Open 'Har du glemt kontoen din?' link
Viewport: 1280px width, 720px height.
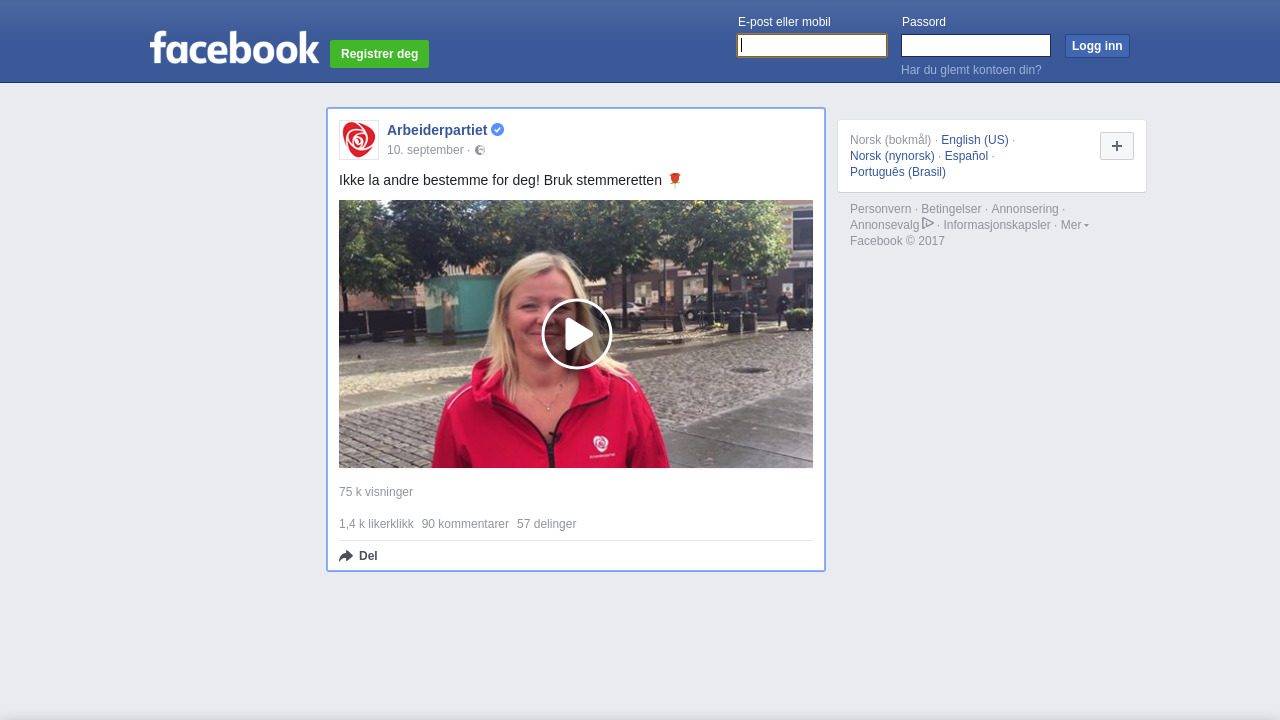(x=971, y=70)
